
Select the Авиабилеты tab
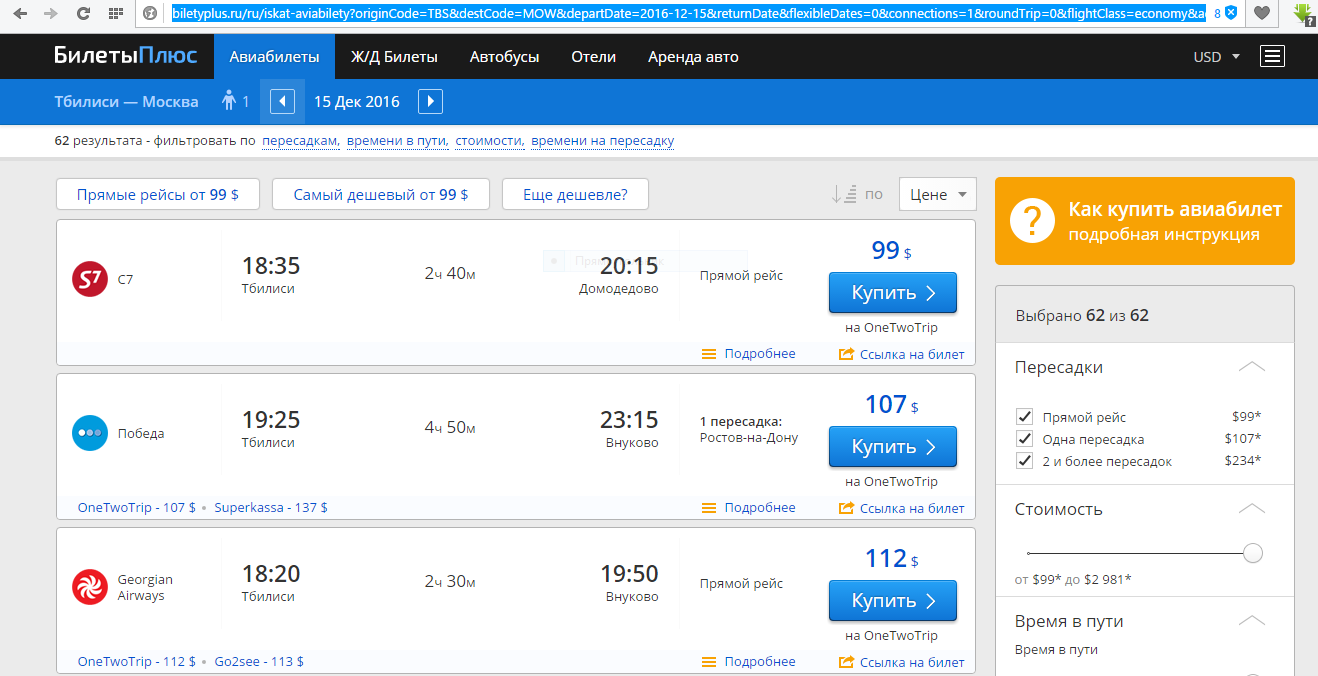pos(275,57)
